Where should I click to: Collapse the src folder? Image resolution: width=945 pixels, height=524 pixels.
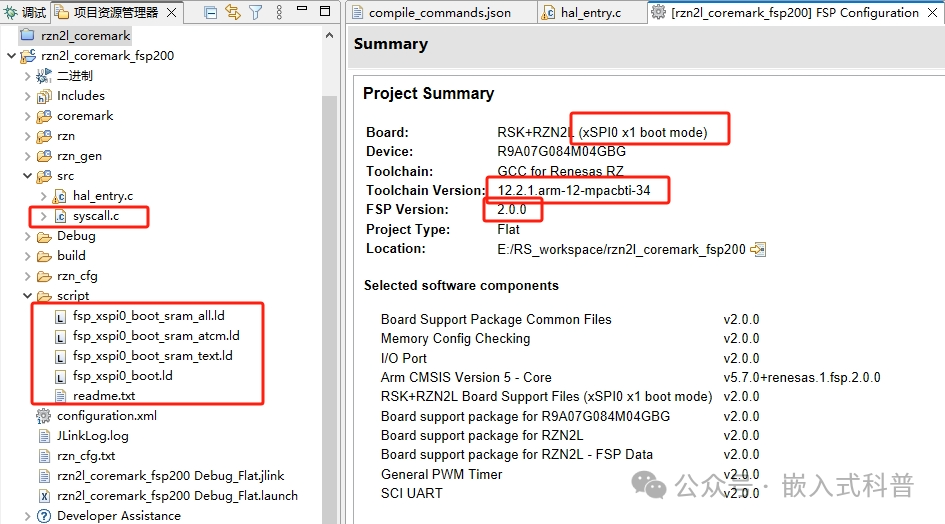point(27,176)
